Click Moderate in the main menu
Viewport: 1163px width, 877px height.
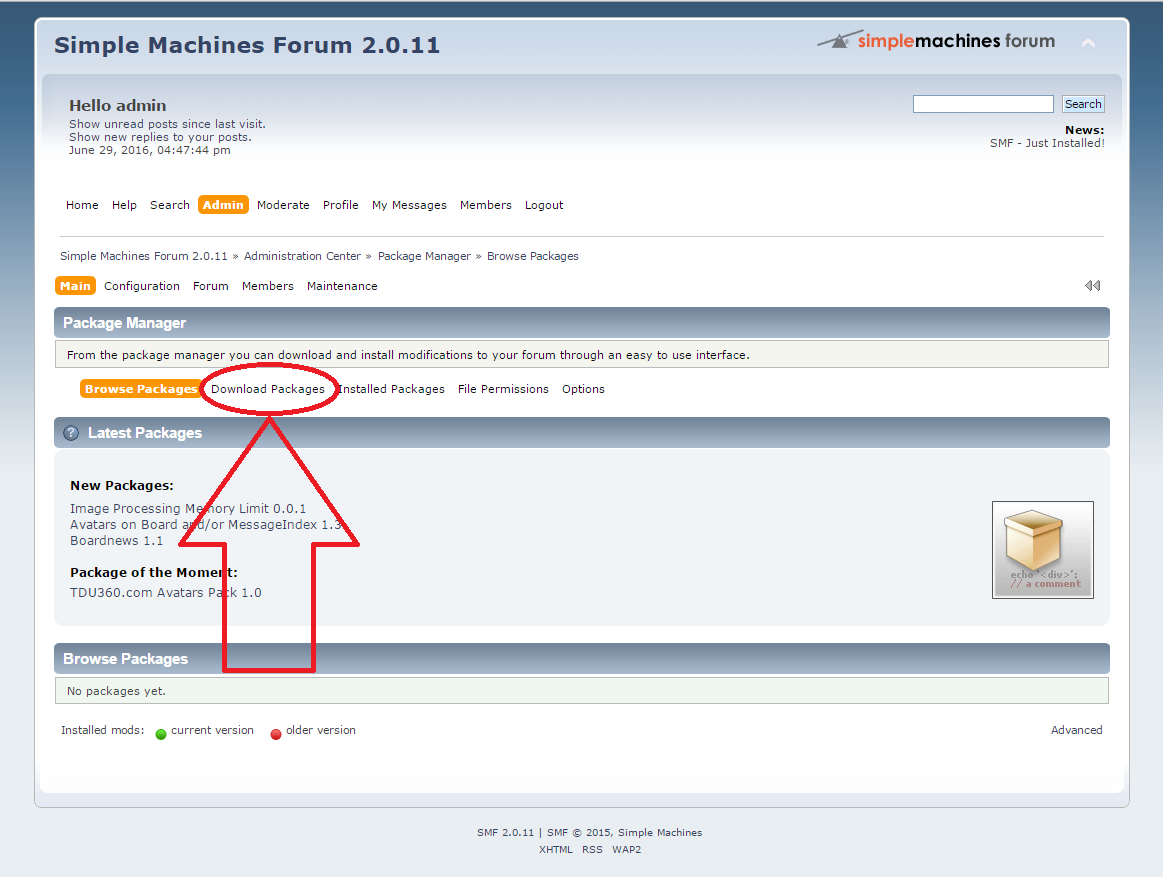click(x=283, y=204)
